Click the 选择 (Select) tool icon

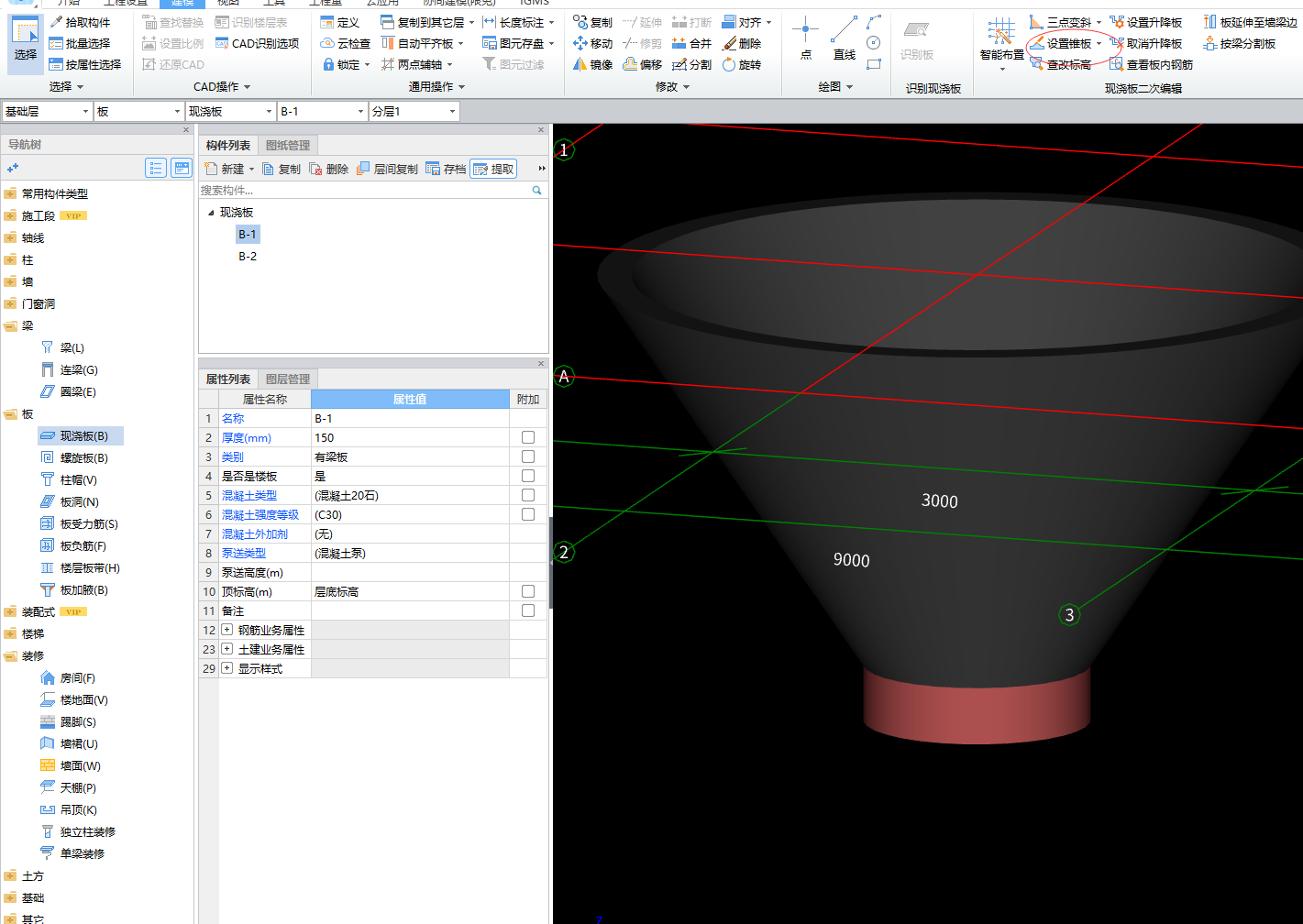coord(26,42)
